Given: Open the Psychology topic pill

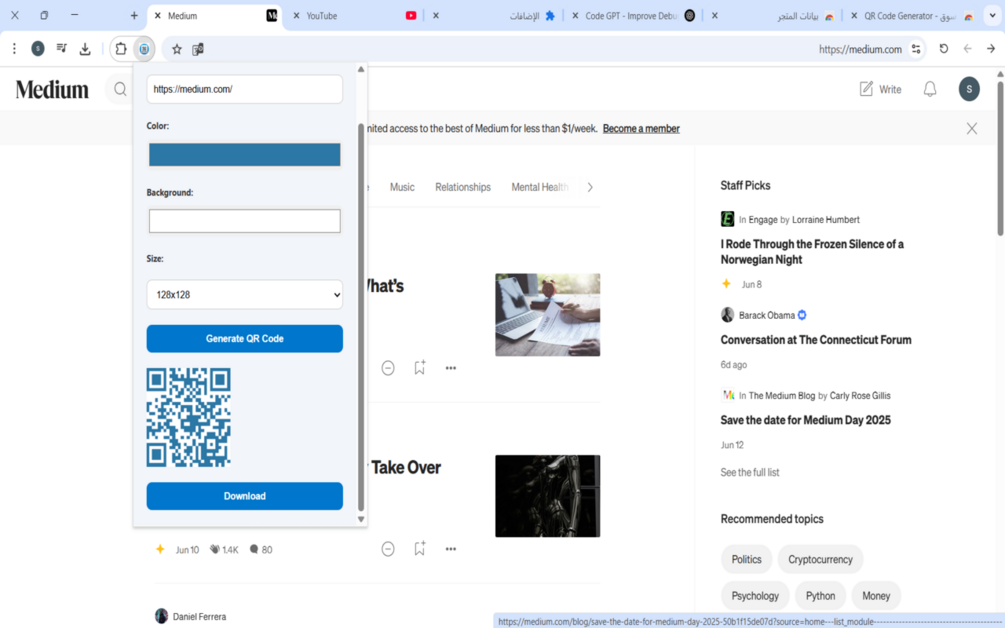Looking at the screenshot, I should point(755,596).
